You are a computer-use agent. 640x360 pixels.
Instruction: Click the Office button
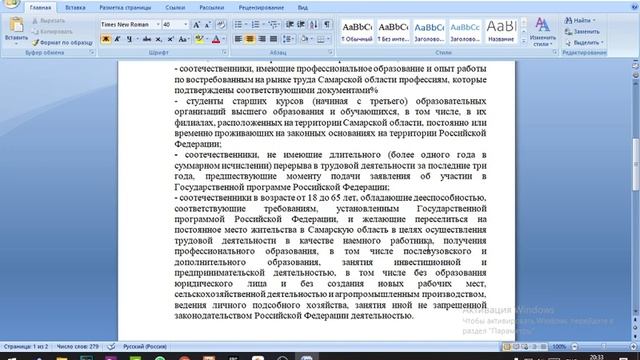(11, 3)
